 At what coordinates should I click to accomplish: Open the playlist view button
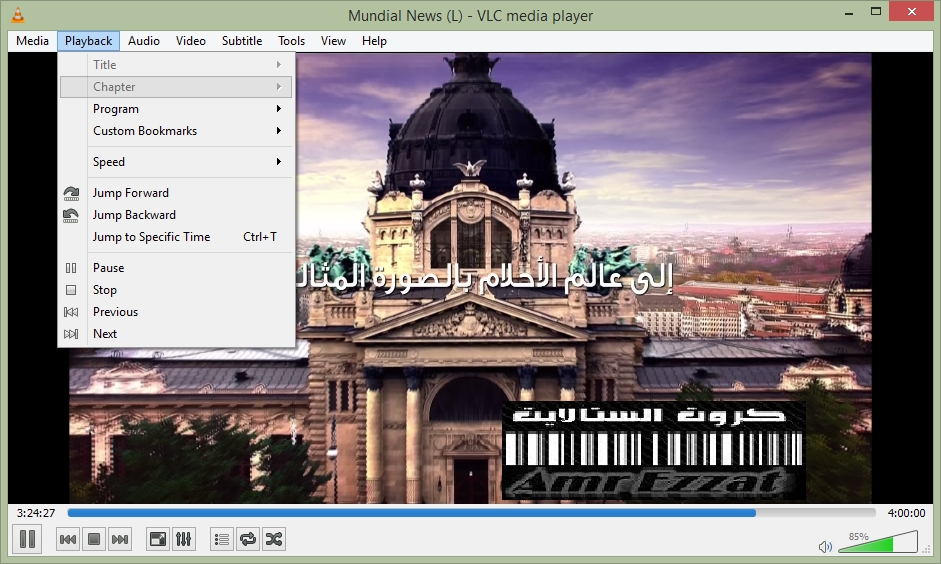pos(222,540)
